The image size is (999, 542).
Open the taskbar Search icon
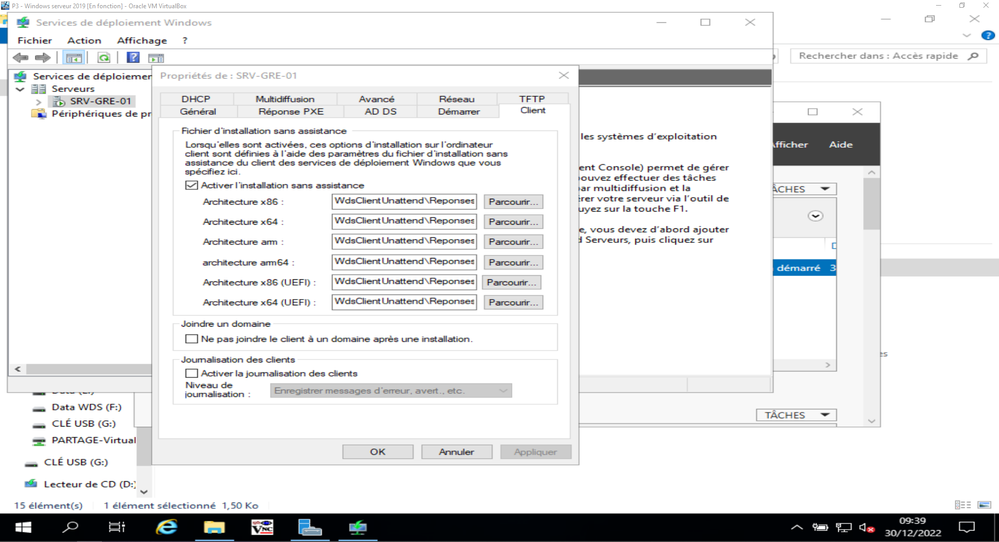pos(70,527)
